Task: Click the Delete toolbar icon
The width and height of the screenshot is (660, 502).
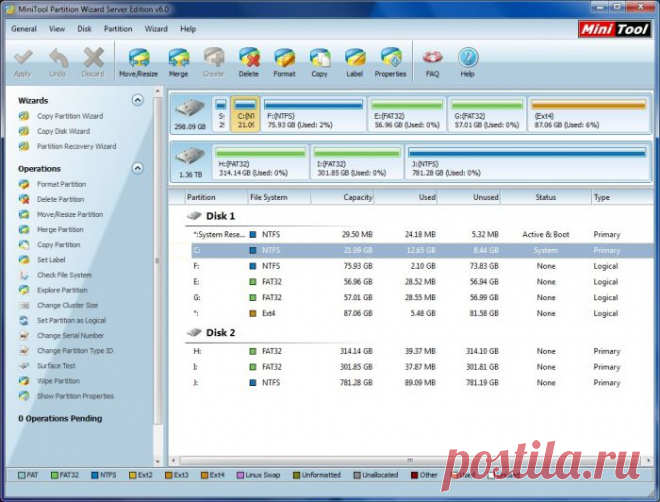Action: [x=249, y=63]
